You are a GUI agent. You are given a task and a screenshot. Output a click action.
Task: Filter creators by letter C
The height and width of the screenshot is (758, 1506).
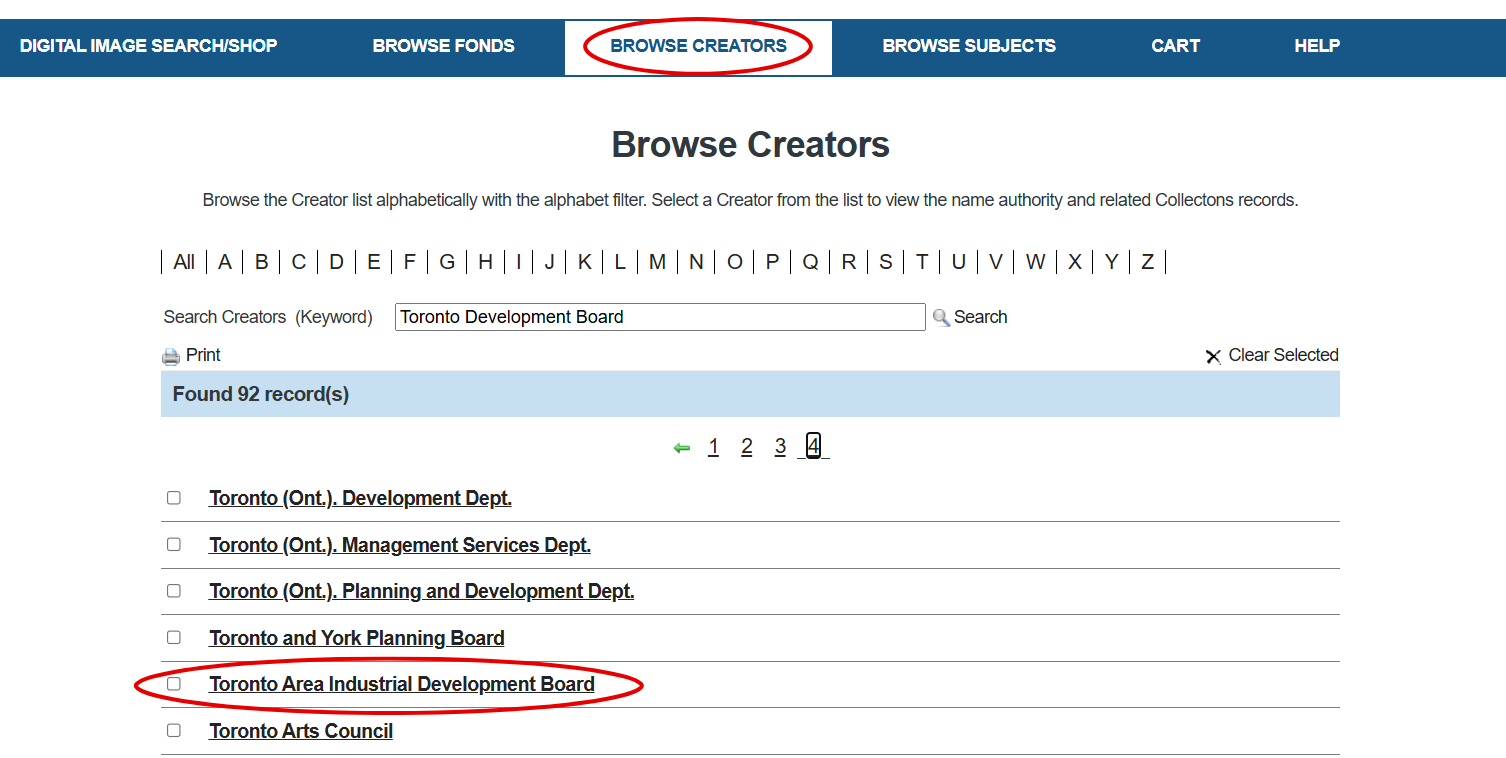[x=299, y=262]
